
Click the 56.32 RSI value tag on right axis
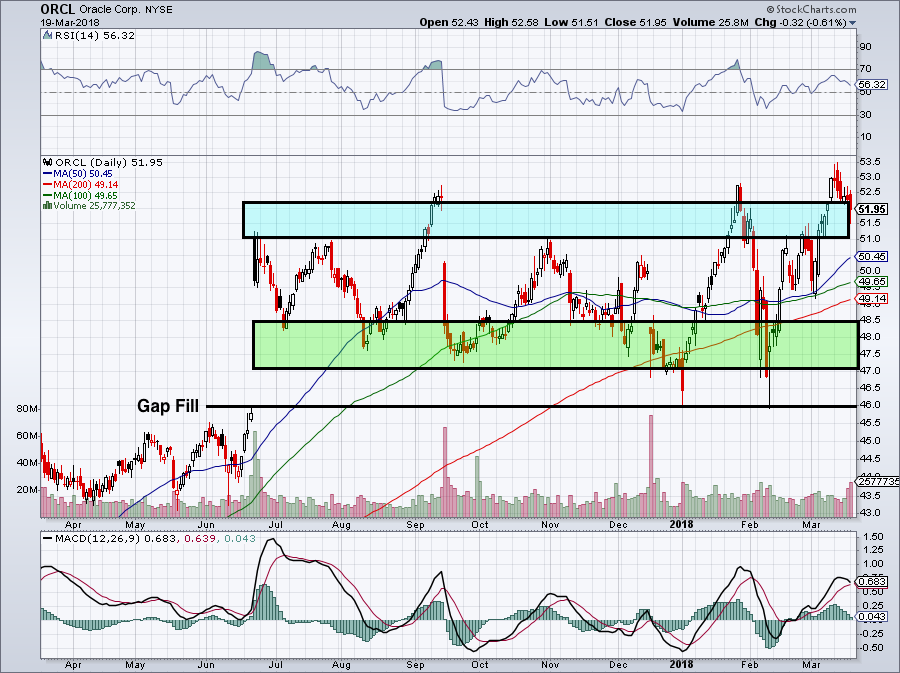tap(872, 85)
